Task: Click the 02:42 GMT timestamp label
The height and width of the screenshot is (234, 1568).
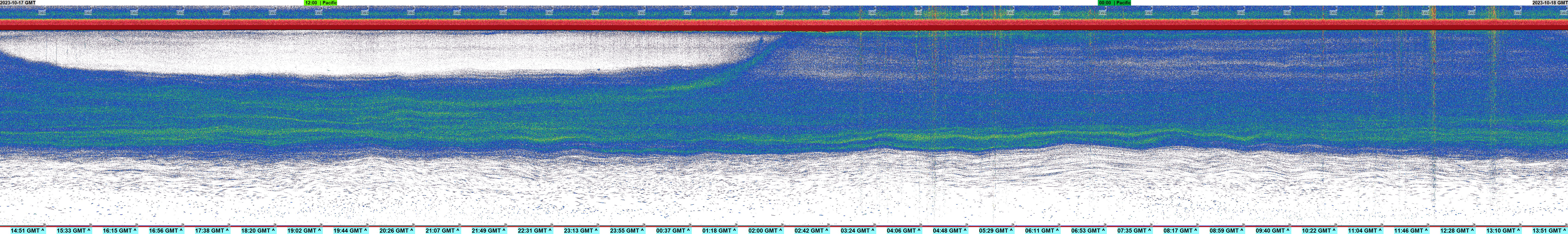Action: (x=811, y=231)
